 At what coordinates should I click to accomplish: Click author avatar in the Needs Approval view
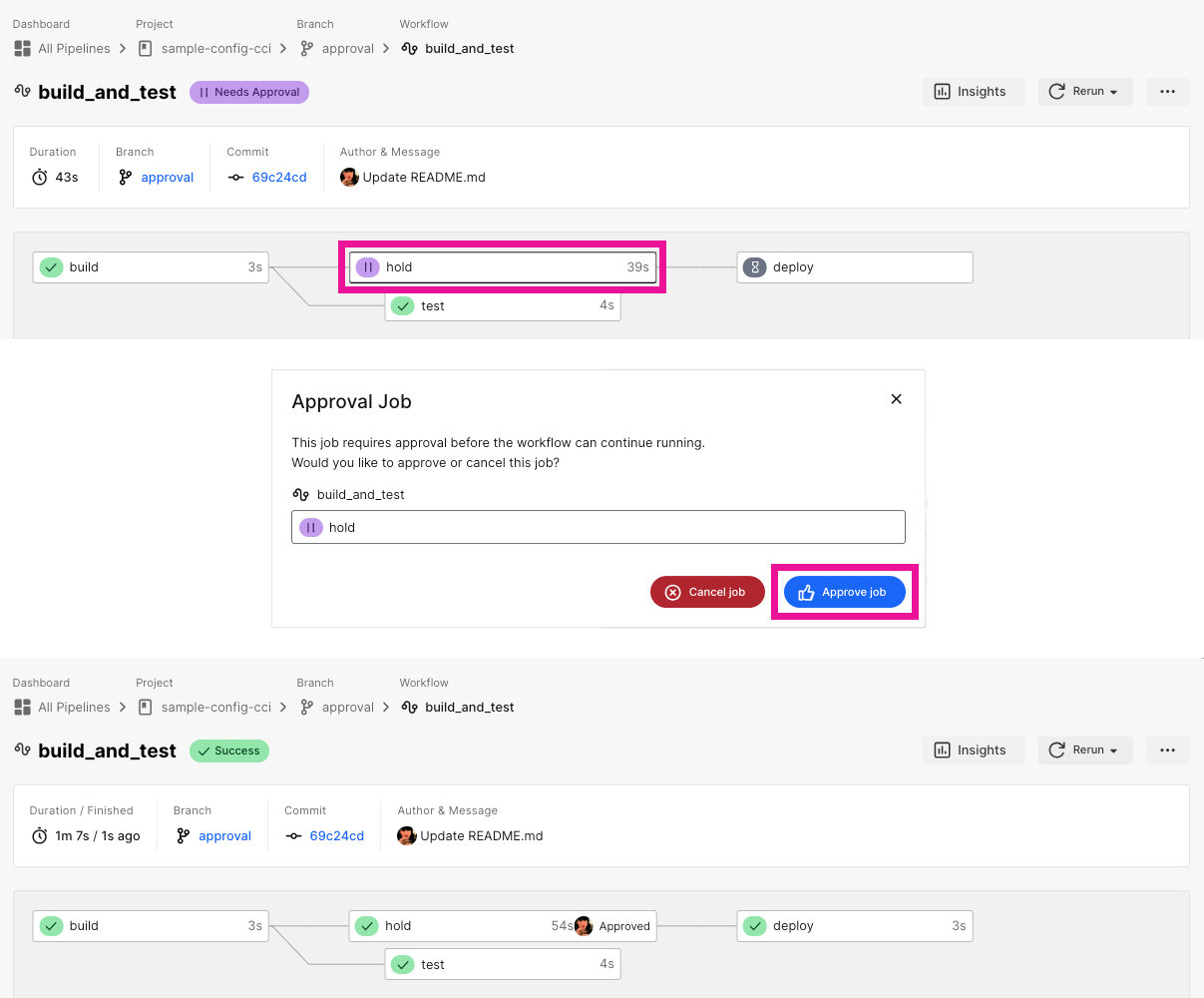349,178
